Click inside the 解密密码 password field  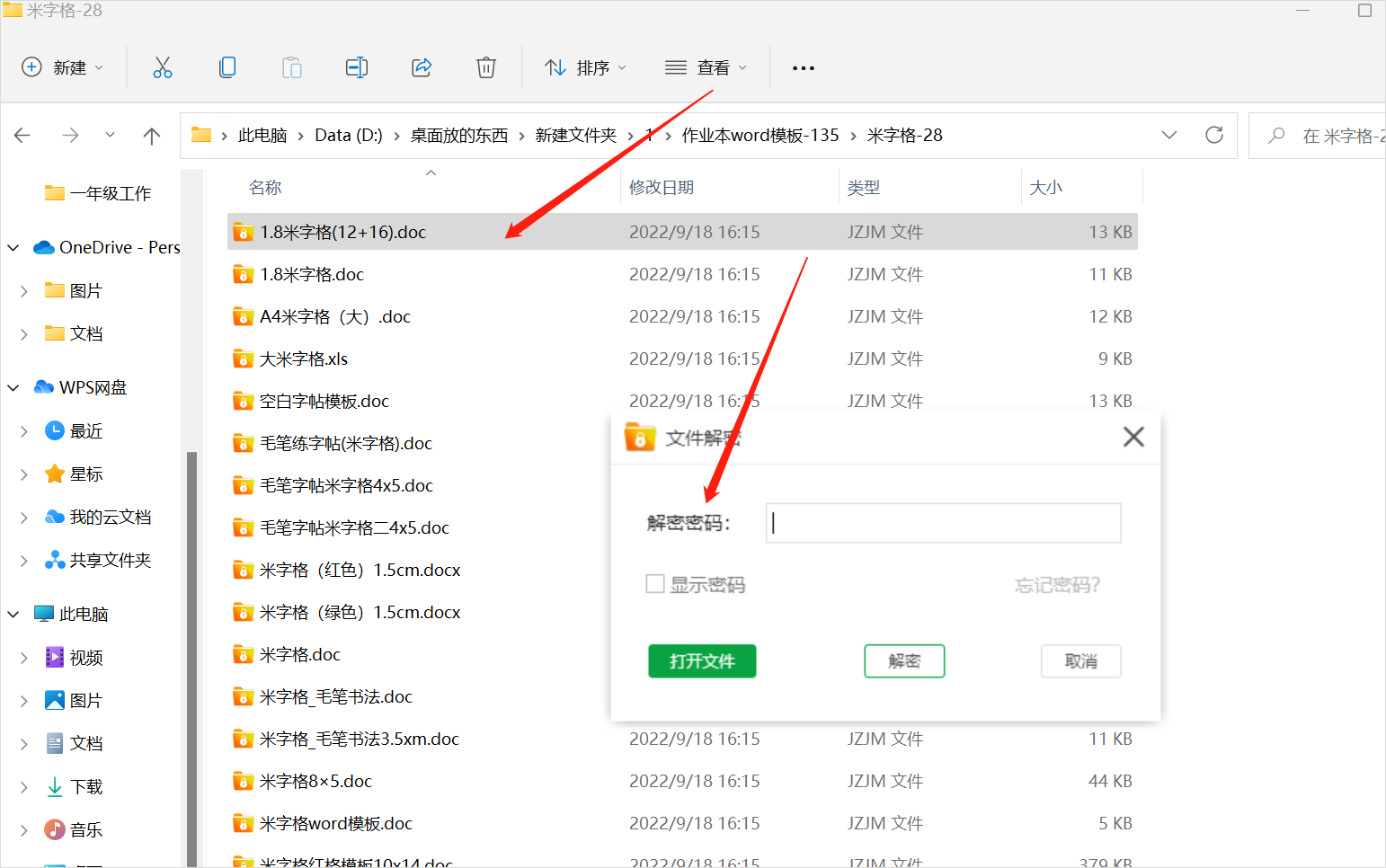pyautogui.click(x=942, y=523)
